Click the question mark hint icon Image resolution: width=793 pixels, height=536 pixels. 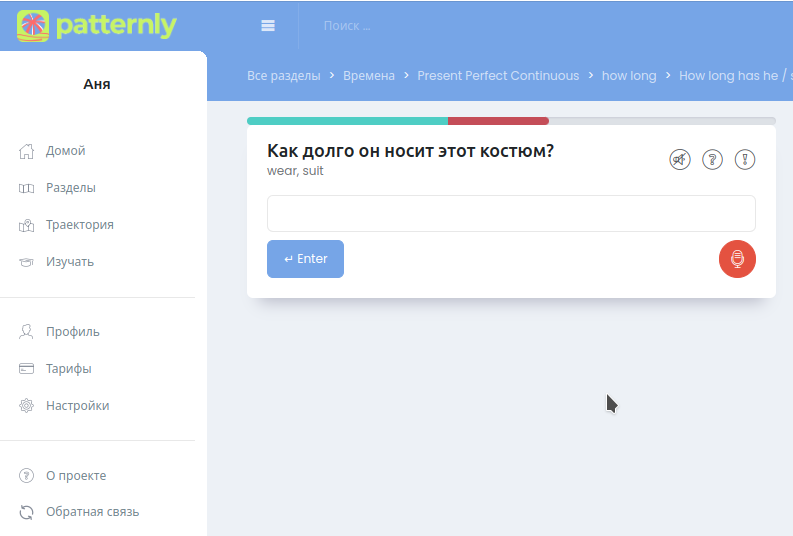click(712, 159)
